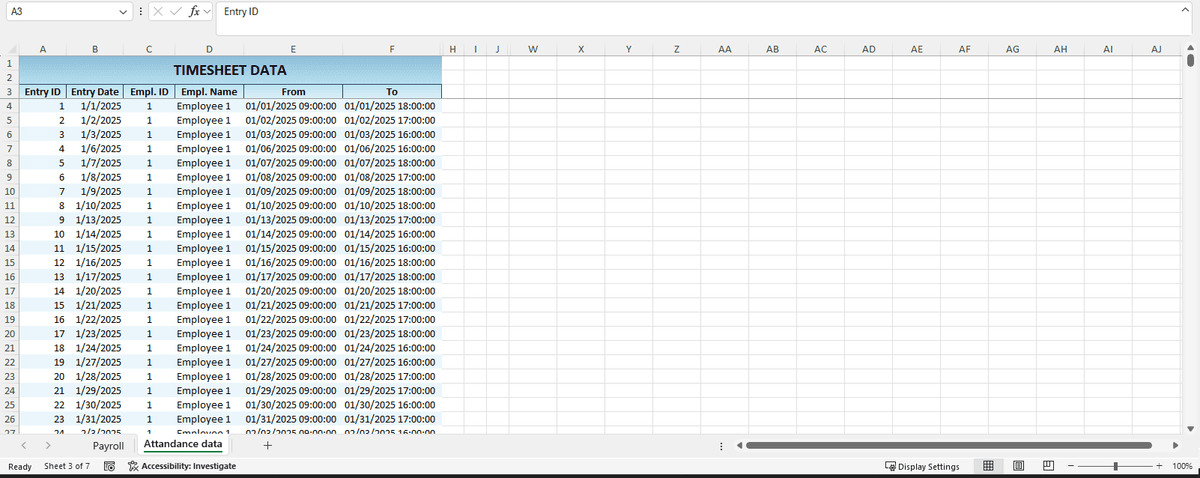
Task: Select column D header
Action: click(208, 48)
